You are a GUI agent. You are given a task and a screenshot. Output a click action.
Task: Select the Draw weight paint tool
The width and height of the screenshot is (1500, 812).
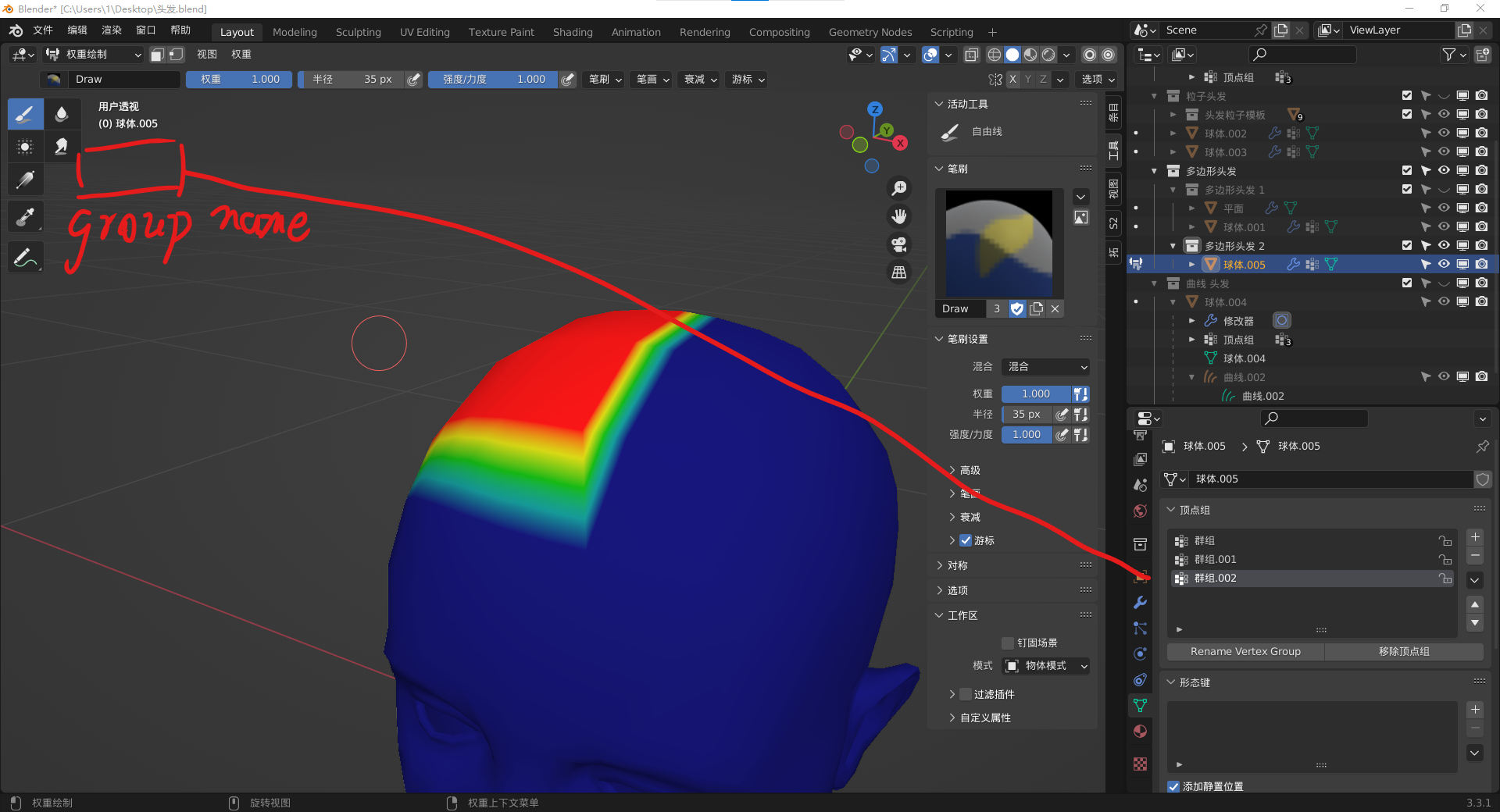25,114
